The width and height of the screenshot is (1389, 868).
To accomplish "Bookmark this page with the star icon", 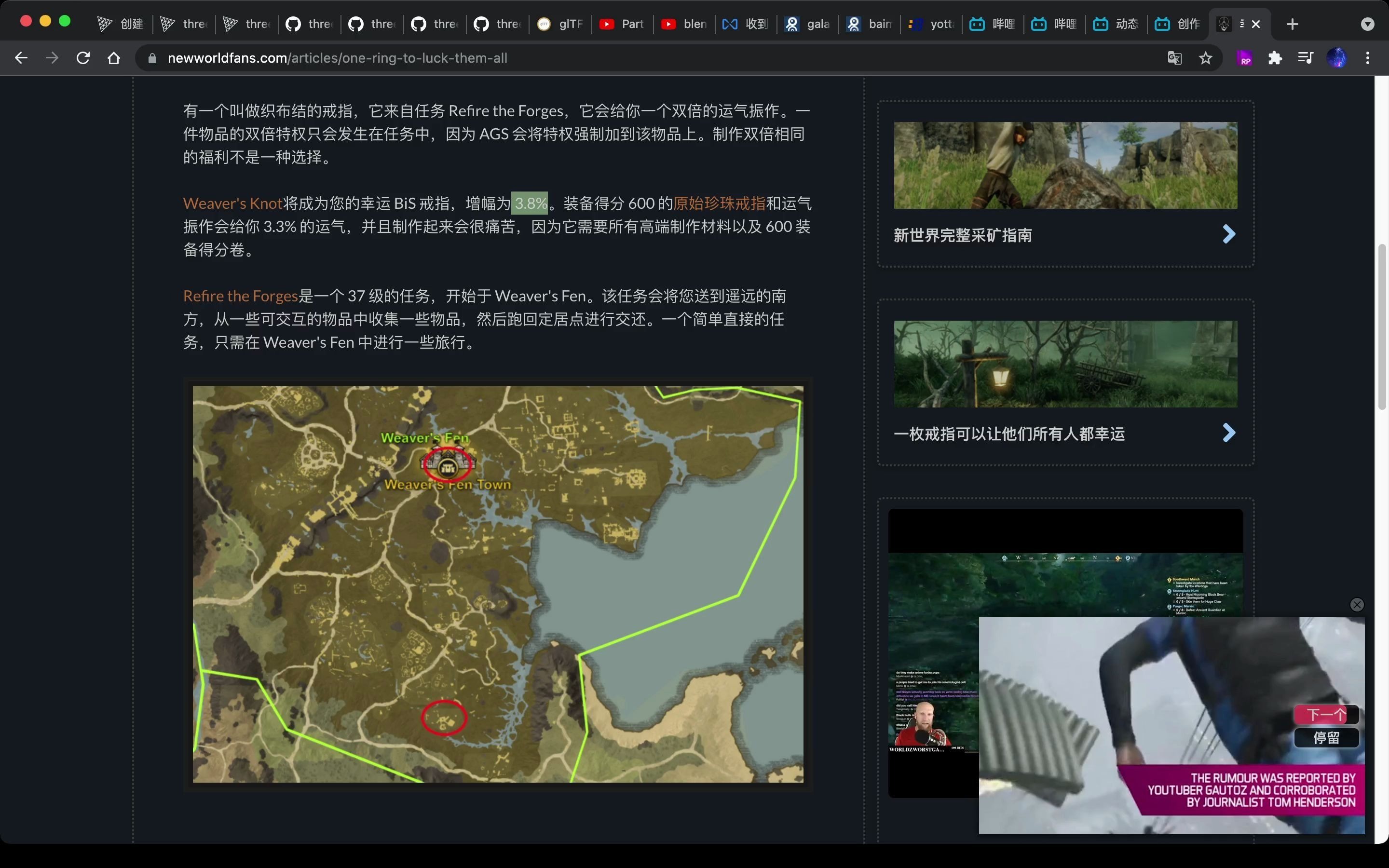I will (x=1206, y=58).
